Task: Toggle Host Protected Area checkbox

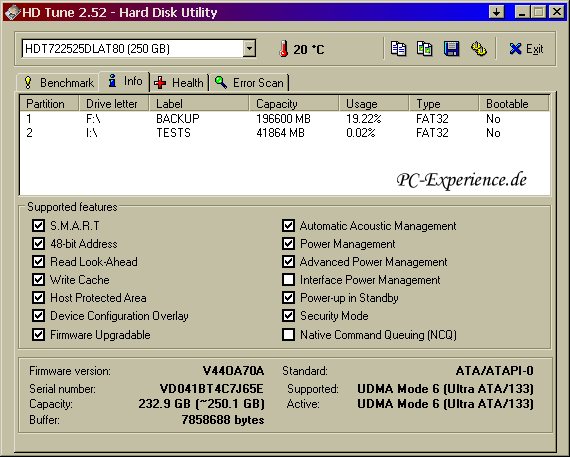Action: point(38,297)
